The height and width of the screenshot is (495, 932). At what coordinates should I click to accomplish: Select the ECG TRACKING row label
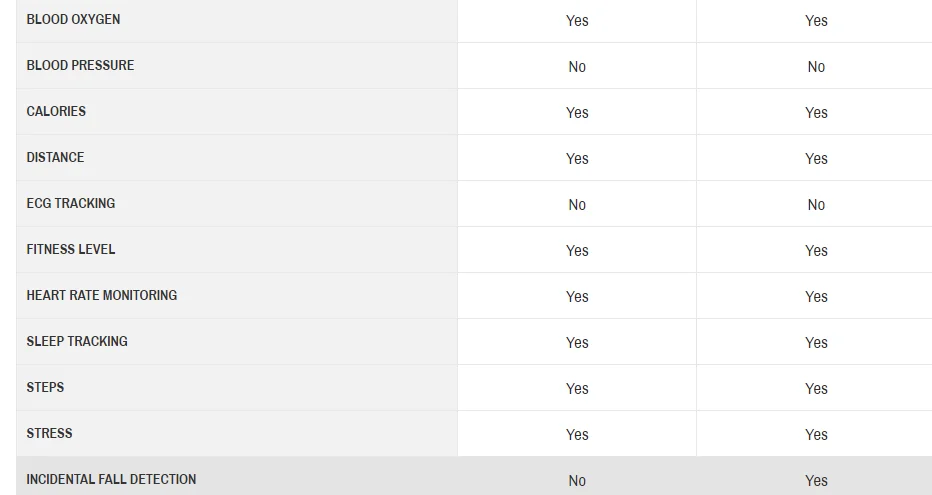(x=71, y=203)
